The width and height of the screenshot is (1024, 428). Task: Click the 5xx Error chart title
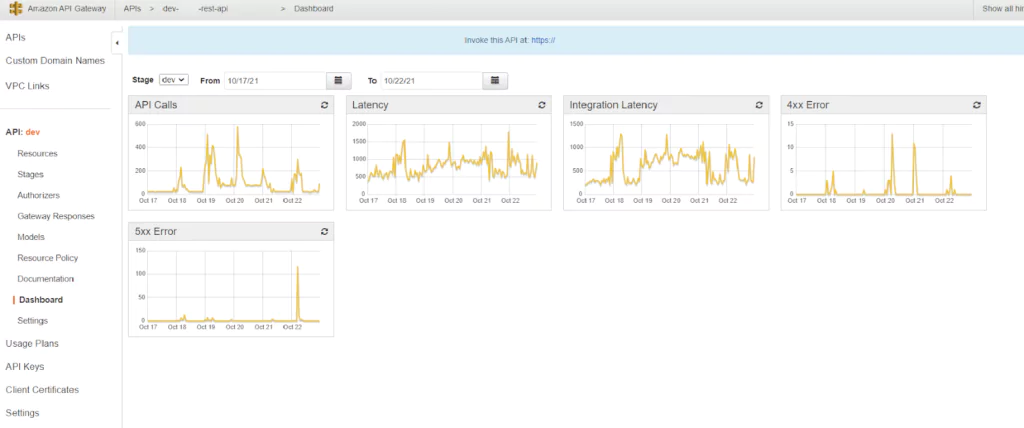(155, 231)
